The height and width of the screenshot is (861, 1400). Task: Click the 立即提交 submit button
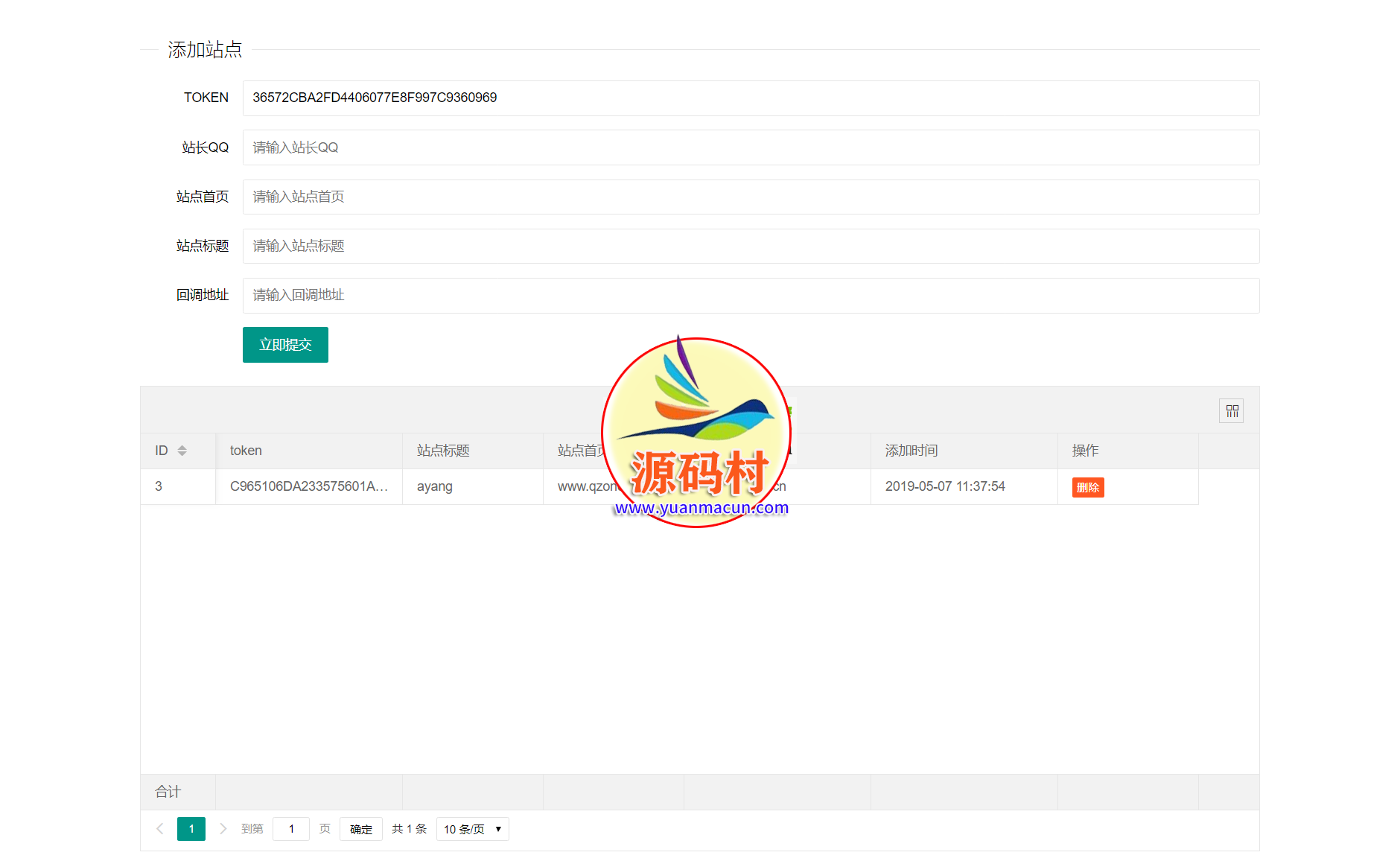pos(285,345)
